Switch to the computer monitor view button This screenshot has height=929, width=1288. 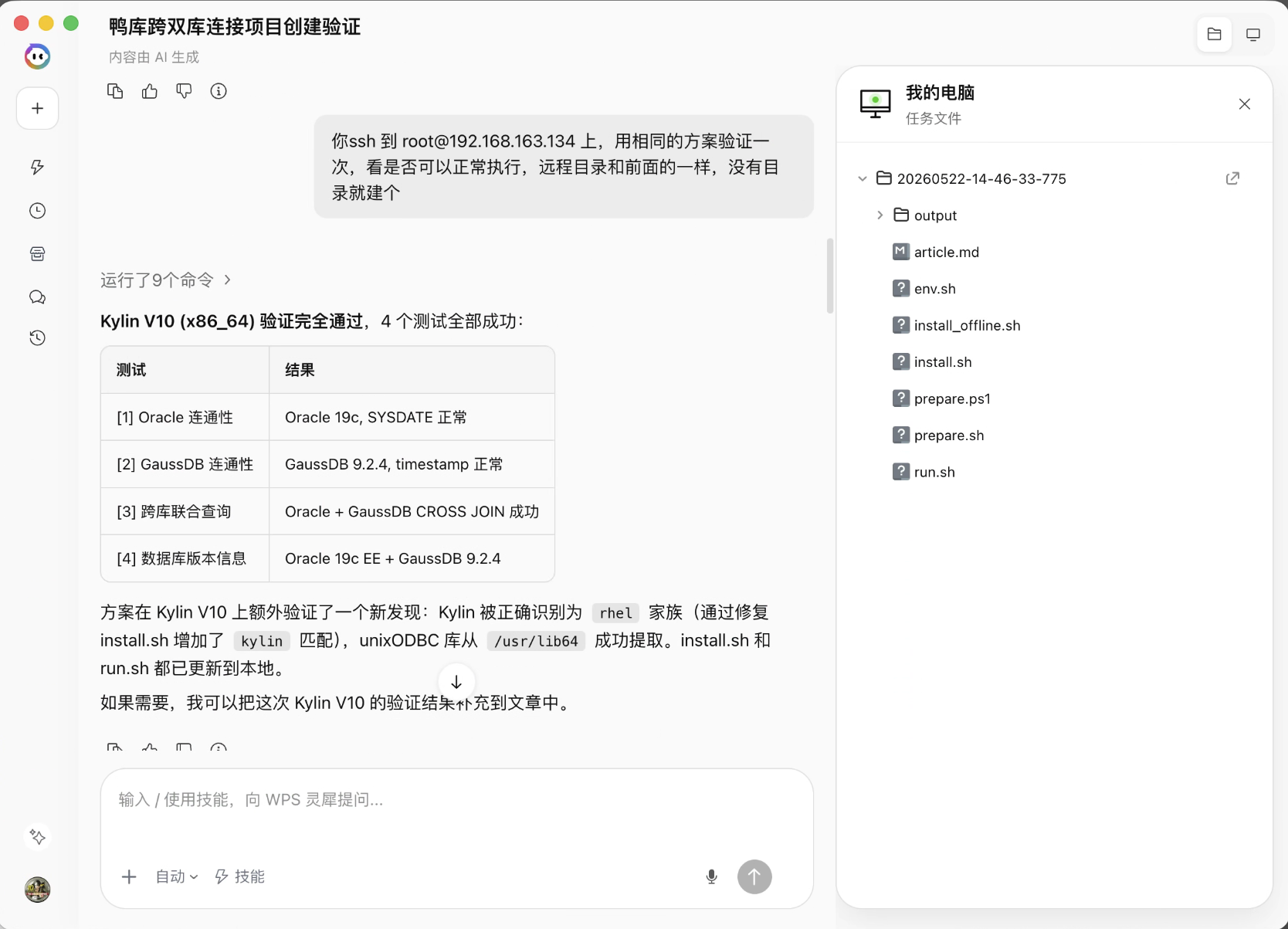(x=1253, y=35)
